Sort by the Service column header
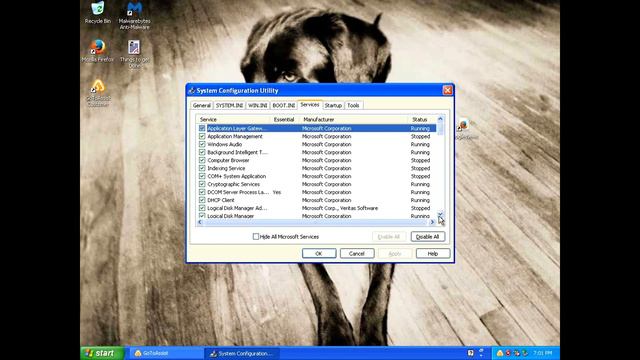This screenshot has height=360, width=640. pos(234,120)
